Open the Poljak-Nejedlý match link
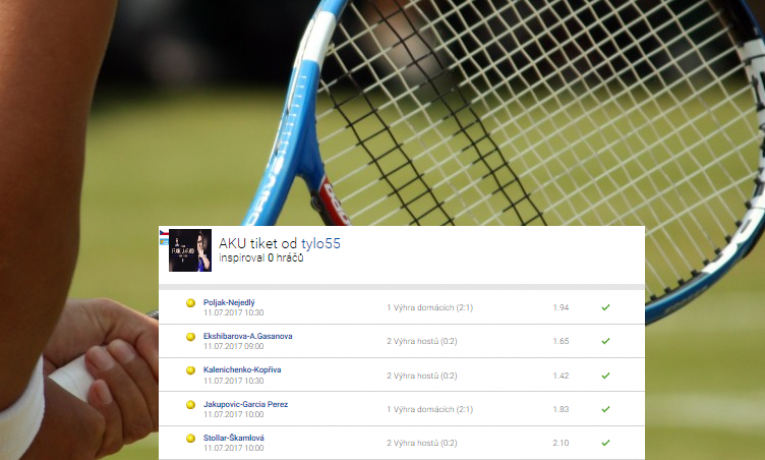 (229, 302)
